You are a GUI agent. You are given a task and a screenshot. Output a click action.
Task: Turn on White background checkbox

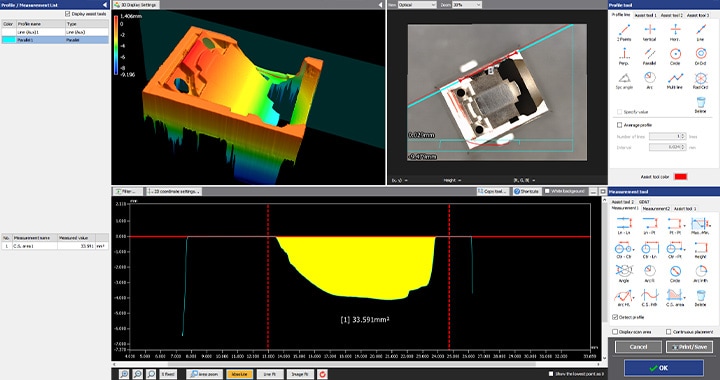click(547, 191)
